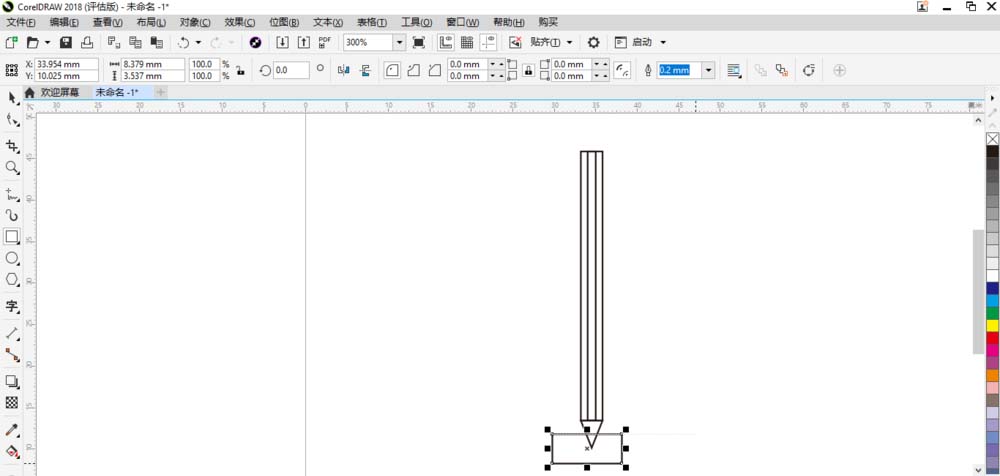Select the Pick tool
Image resolution: width=1000 pixels, height=476 pixels.
[12, 98]
